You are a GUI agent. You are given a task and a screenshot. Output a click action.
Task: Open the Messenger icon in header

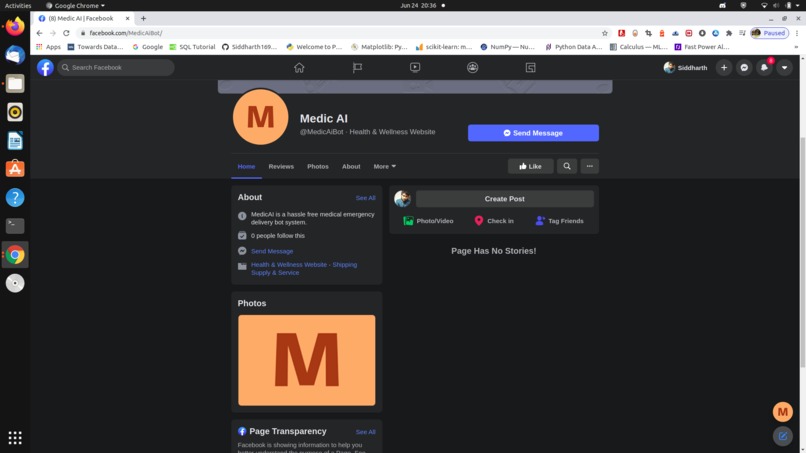744,67
